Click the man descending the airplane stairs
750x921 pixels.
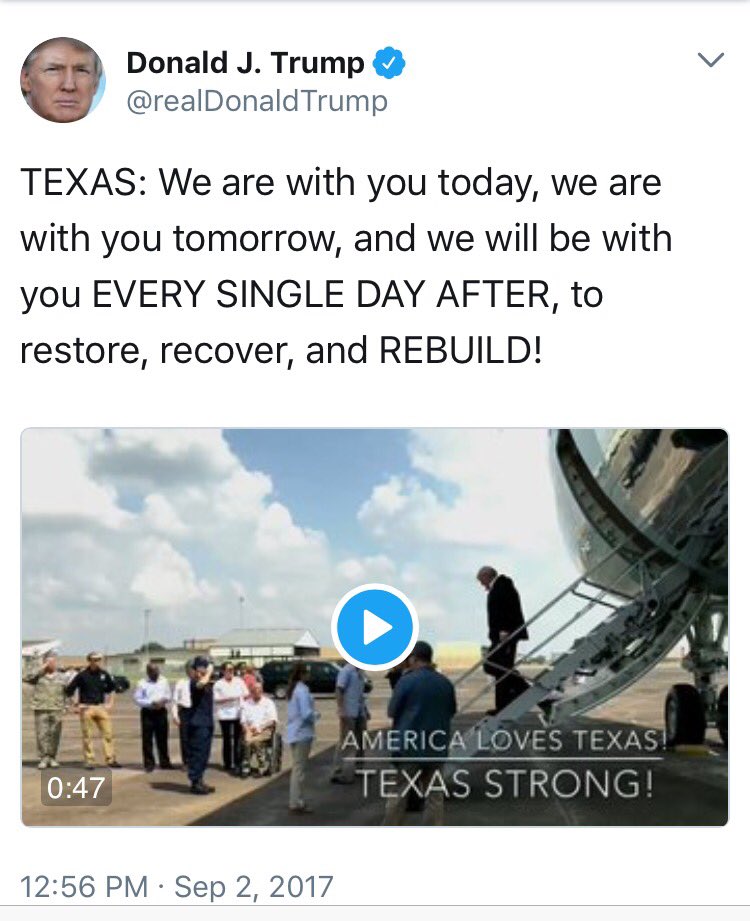pyautogui.click(x=503, y=640)
